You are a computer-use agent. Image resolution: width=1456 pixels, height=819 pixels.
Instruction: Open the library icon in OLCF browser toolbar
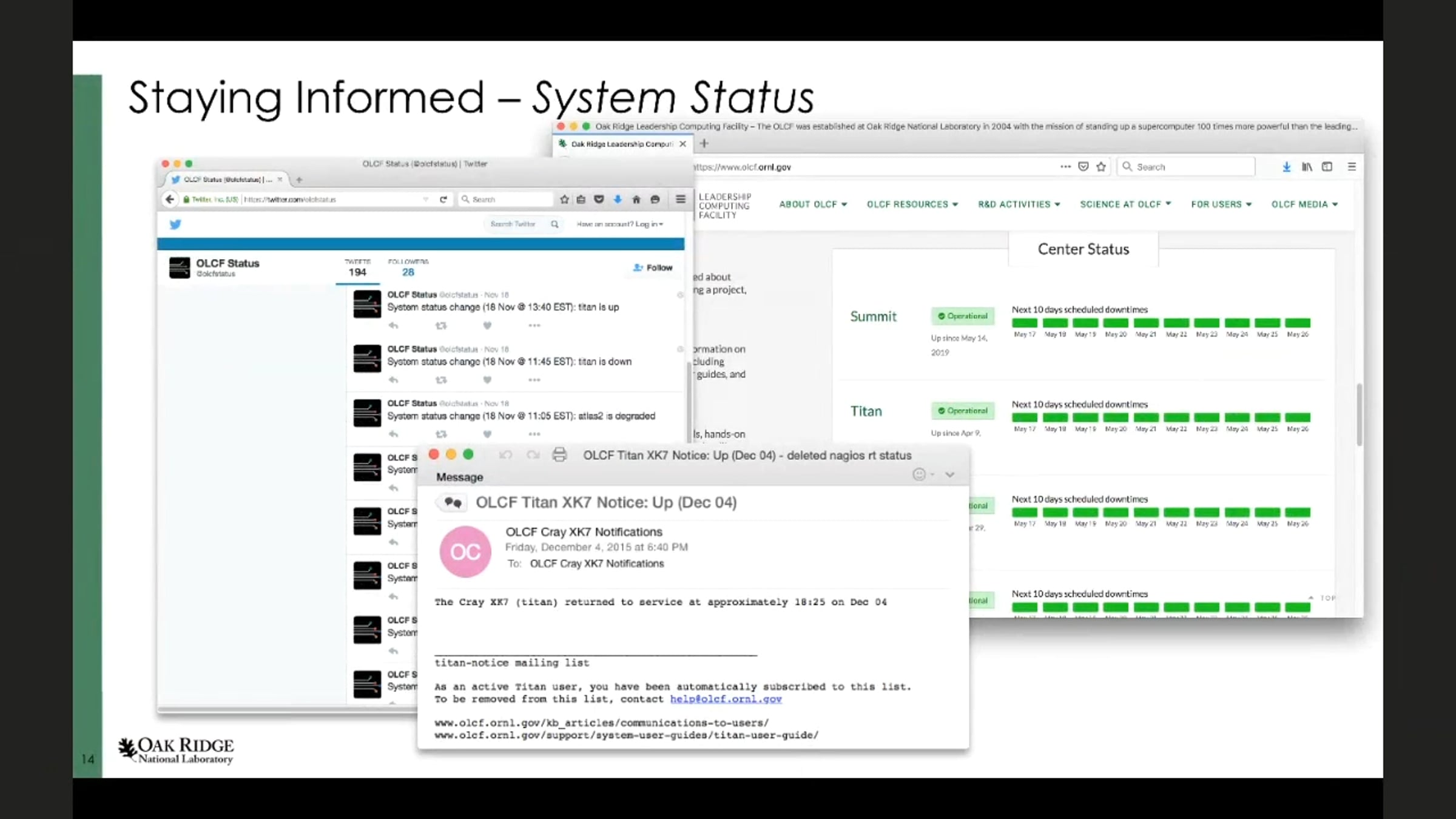(x=1307, y=167)
